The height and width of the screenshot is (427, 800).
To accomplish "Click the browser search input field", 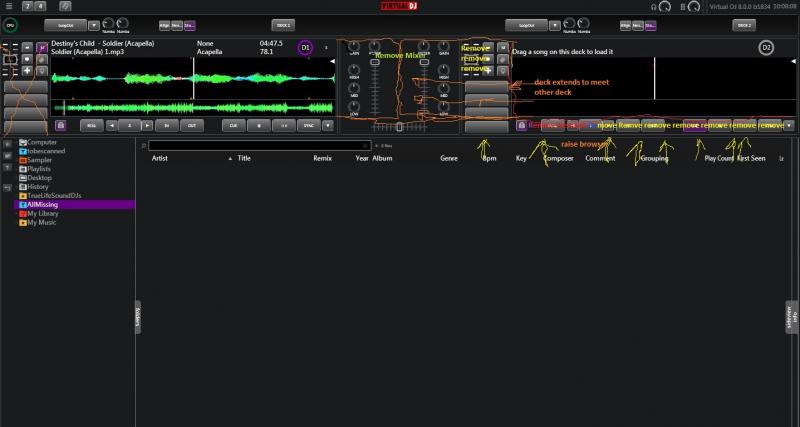I will pos(260,145).
